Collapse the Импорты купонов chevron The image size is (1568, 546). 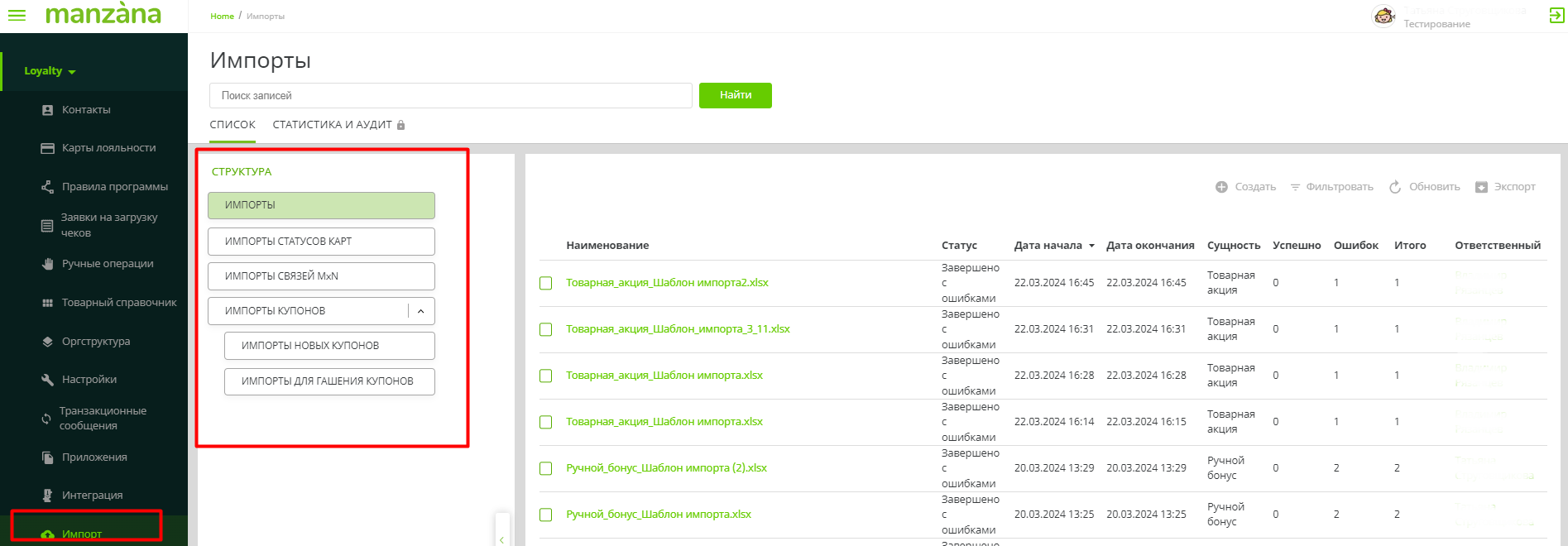click(420, 311)
